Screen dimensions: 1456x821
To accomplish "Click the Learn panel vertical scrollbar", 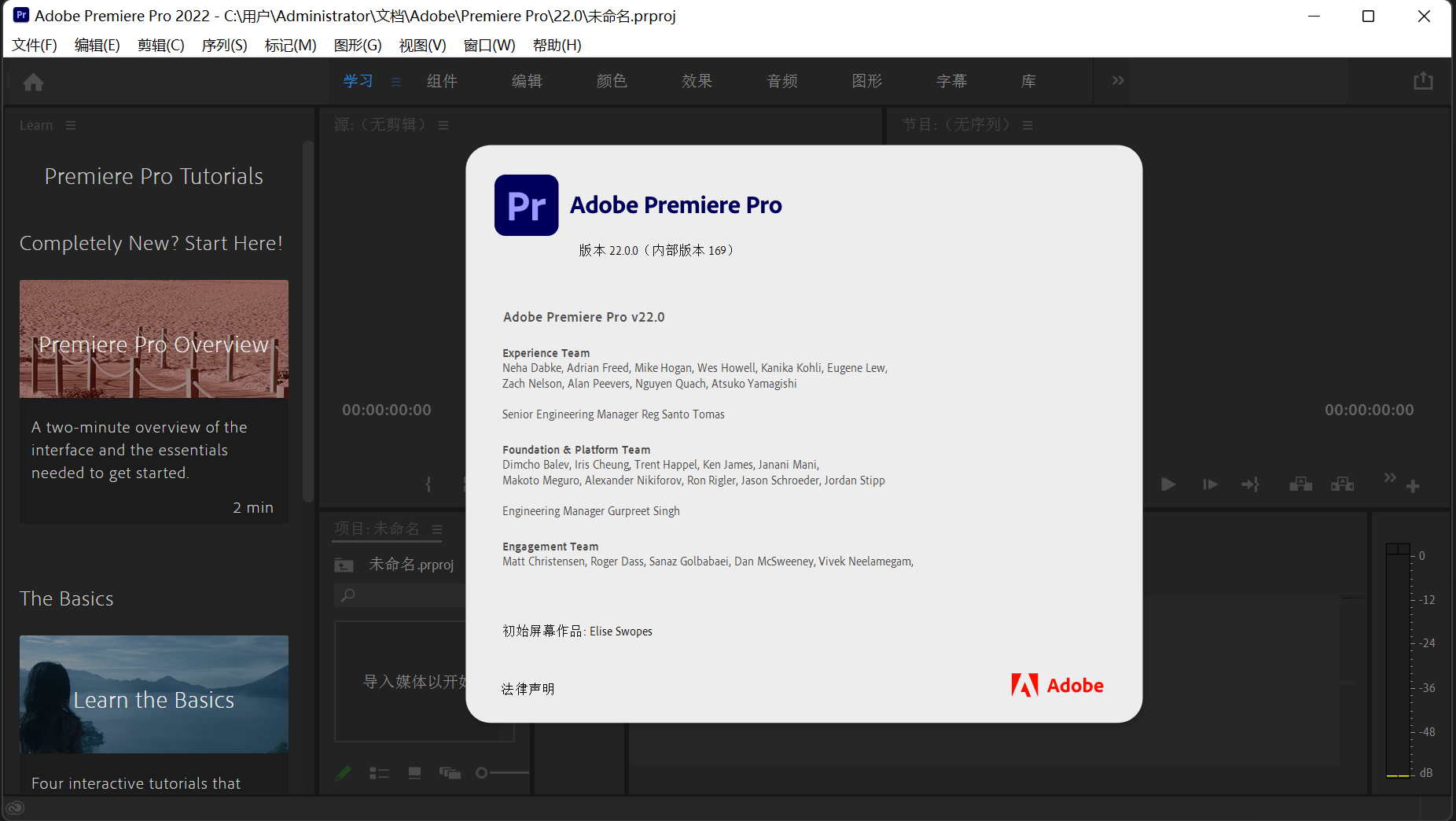I will [308, 322].
